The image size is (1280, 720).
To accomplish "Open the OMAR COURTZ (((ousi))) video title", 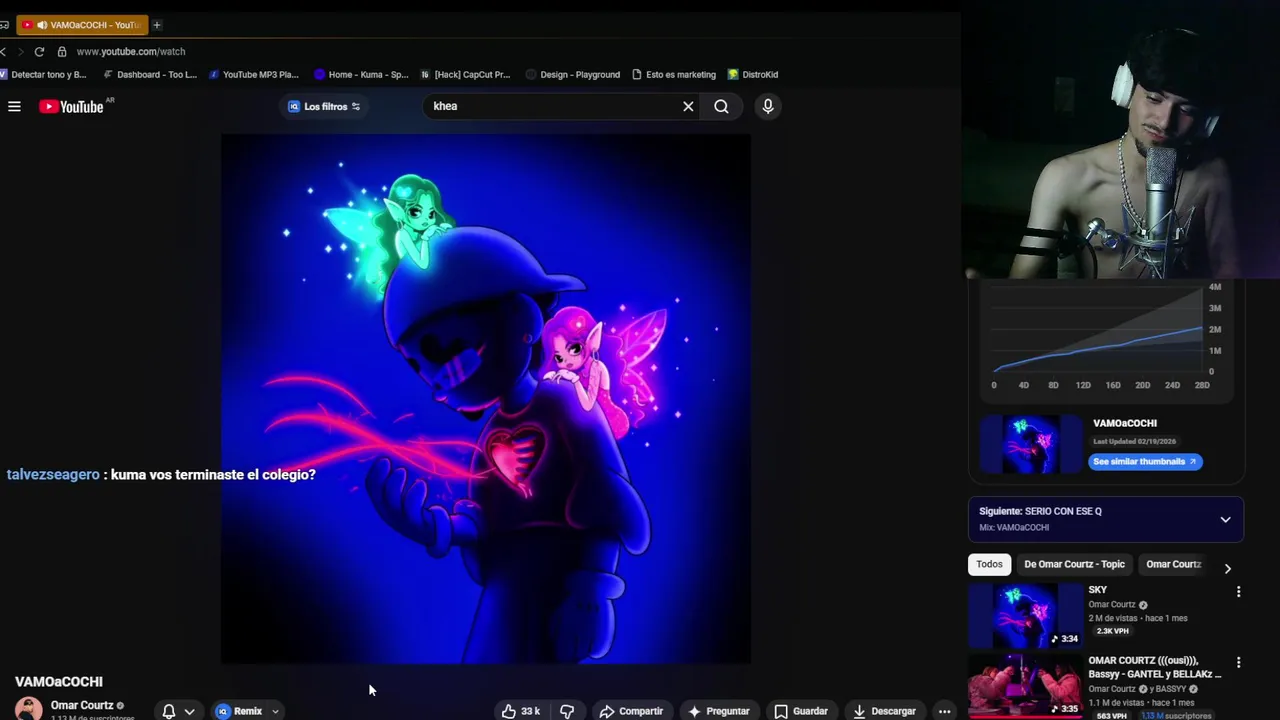I will click(x=1154, y=667).
